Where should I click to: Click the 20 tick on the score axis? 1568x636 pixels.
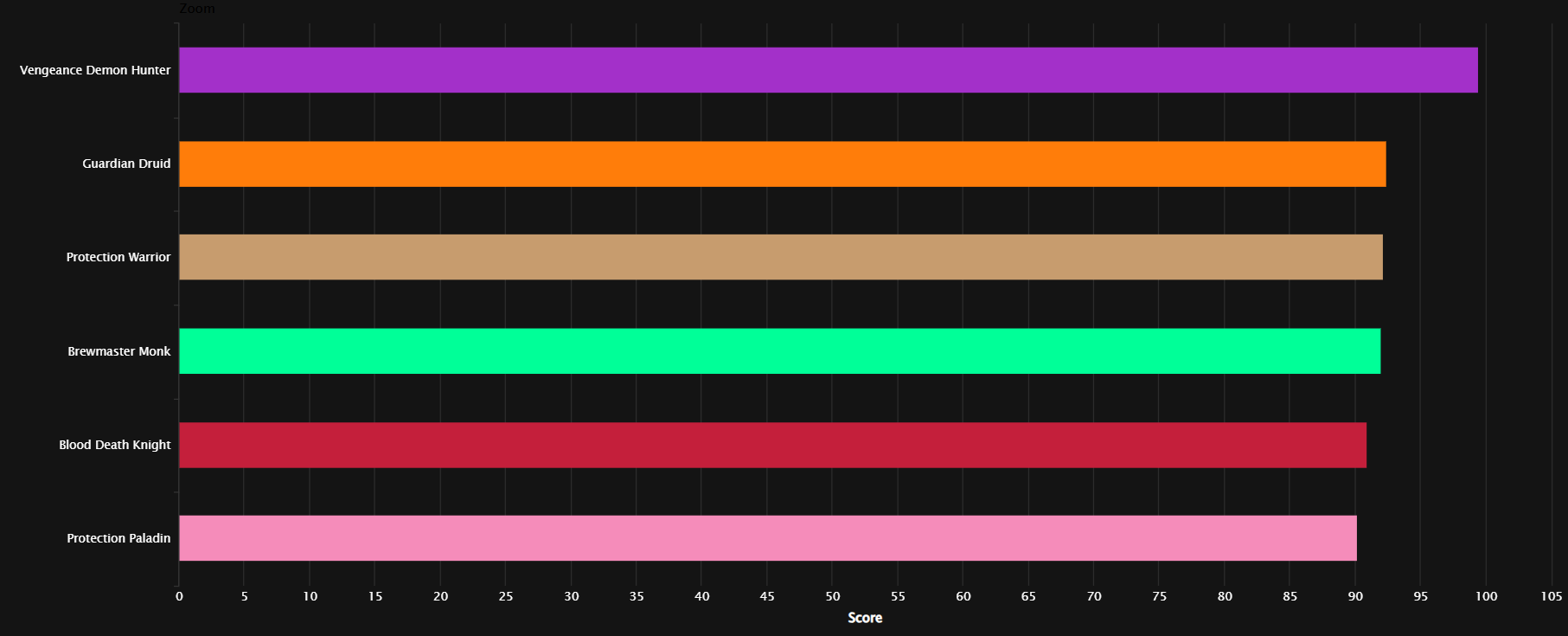tap(440, 596)
